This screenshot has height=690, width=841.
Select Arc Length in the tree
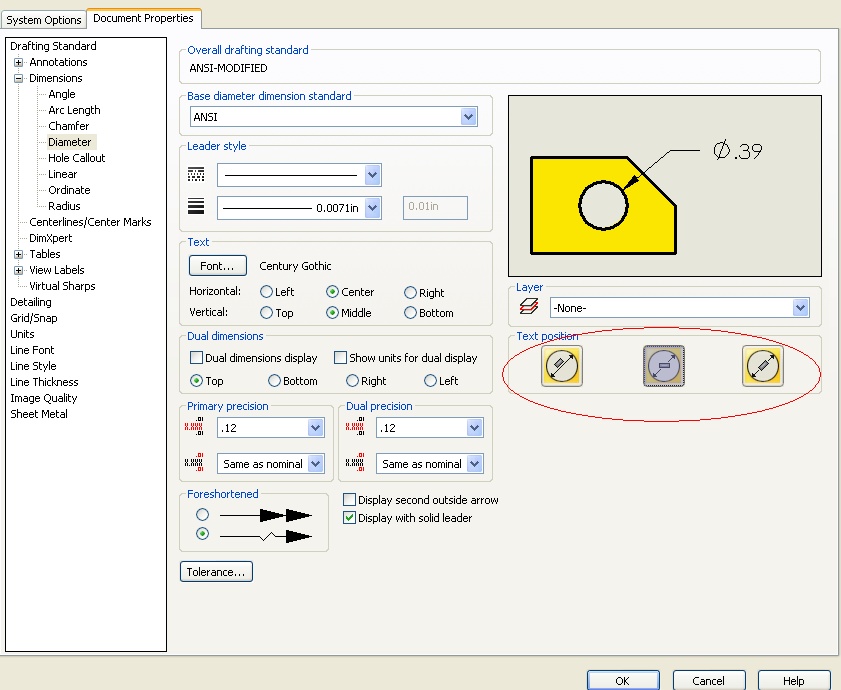coord(74,110)
